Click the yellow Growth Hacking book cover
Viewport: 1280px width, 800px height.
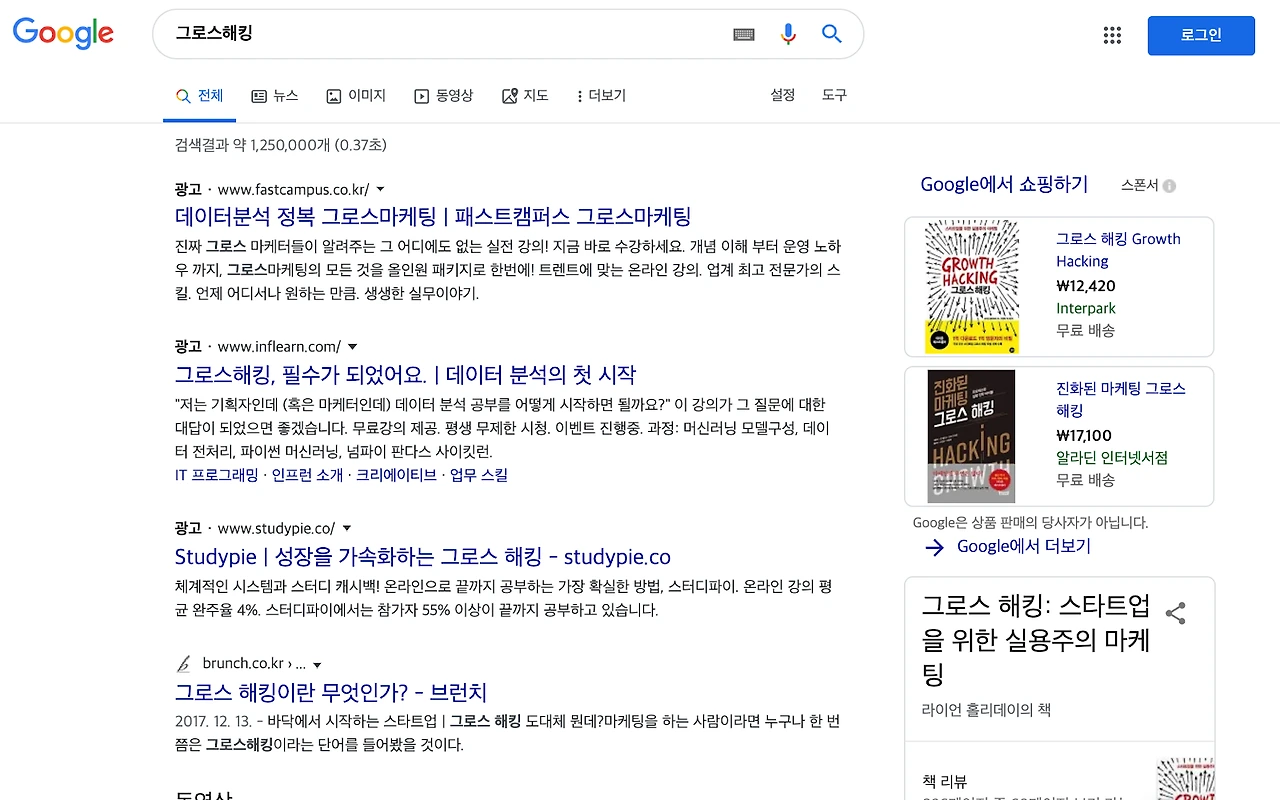click(x=972, y=287)
